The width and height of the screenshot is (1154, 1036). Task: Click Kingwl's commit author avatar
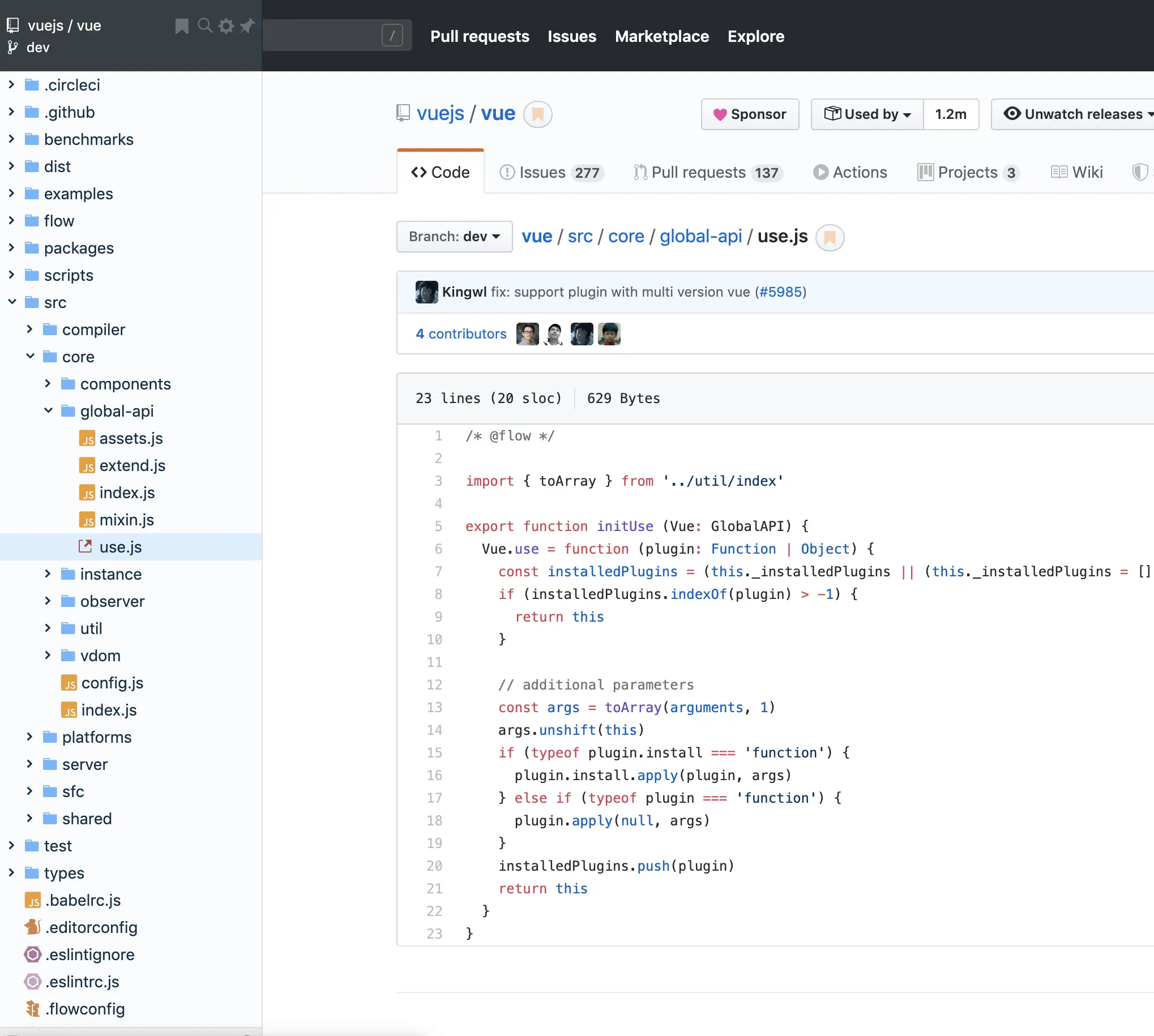pyautogui.click(x=426, y=292)
